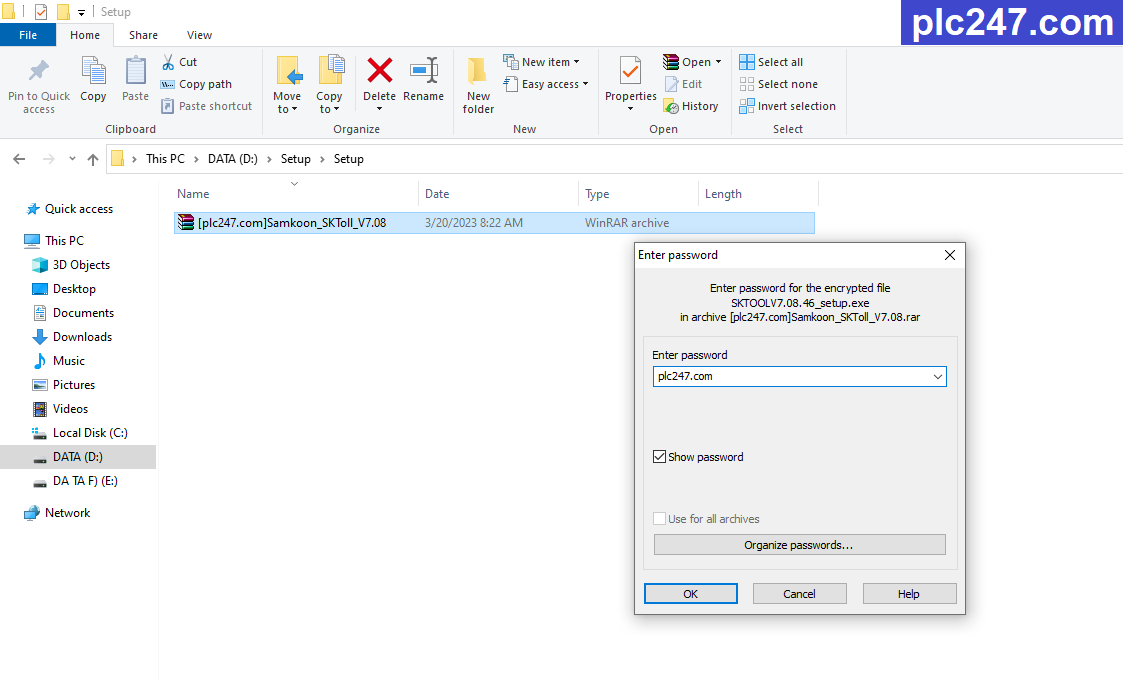Confirm the password with OK
The width and height of the screenshot is (1123, 680).
click(x=691, y=593)
